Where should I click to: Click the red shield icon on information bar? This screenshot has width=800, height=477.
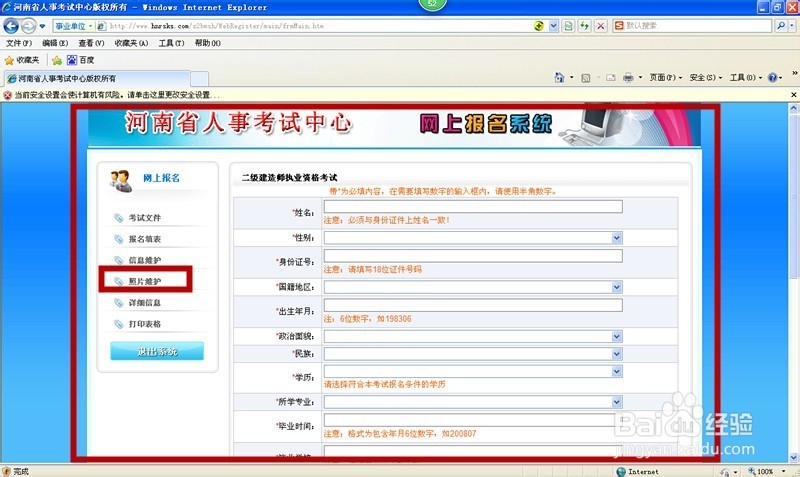click(x=7, y=95)
